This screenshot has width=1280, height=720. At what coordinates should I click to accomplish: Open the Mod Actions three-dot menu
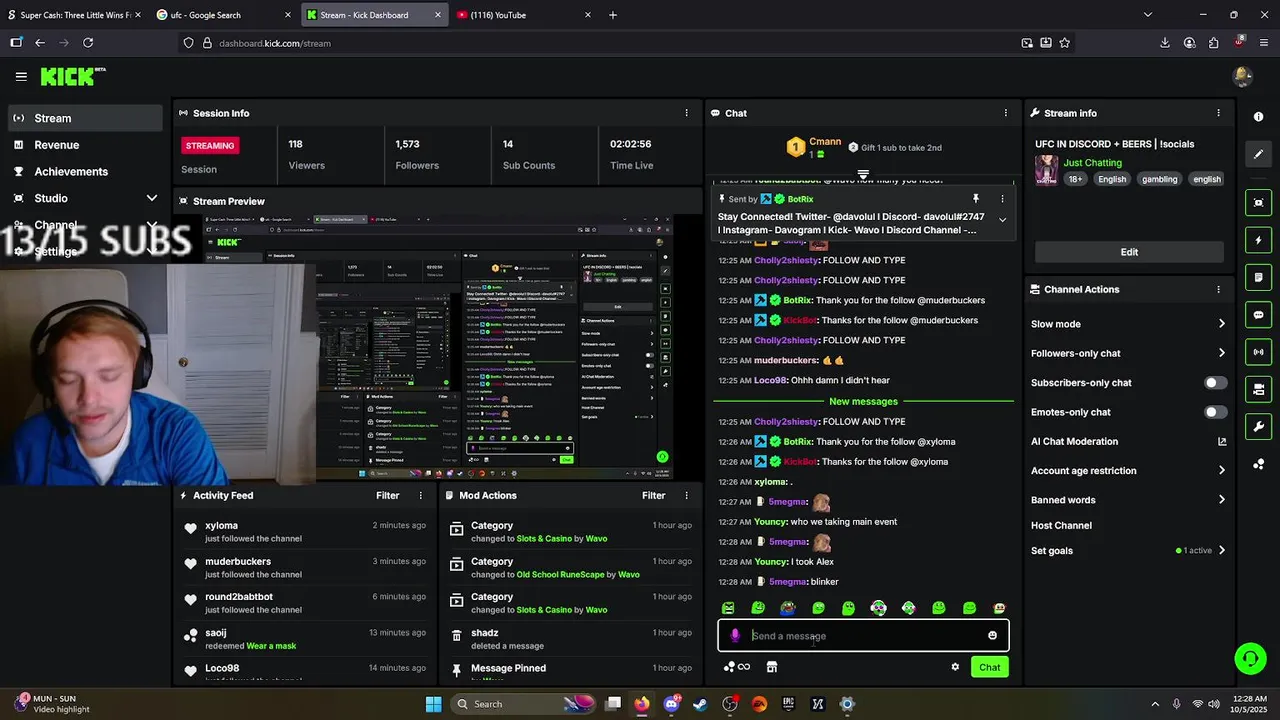click(686, 495)
